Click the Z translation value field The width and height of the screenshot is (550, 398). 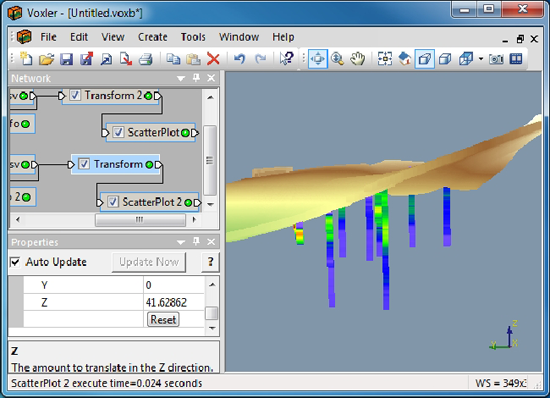click(x=174, y=302)
